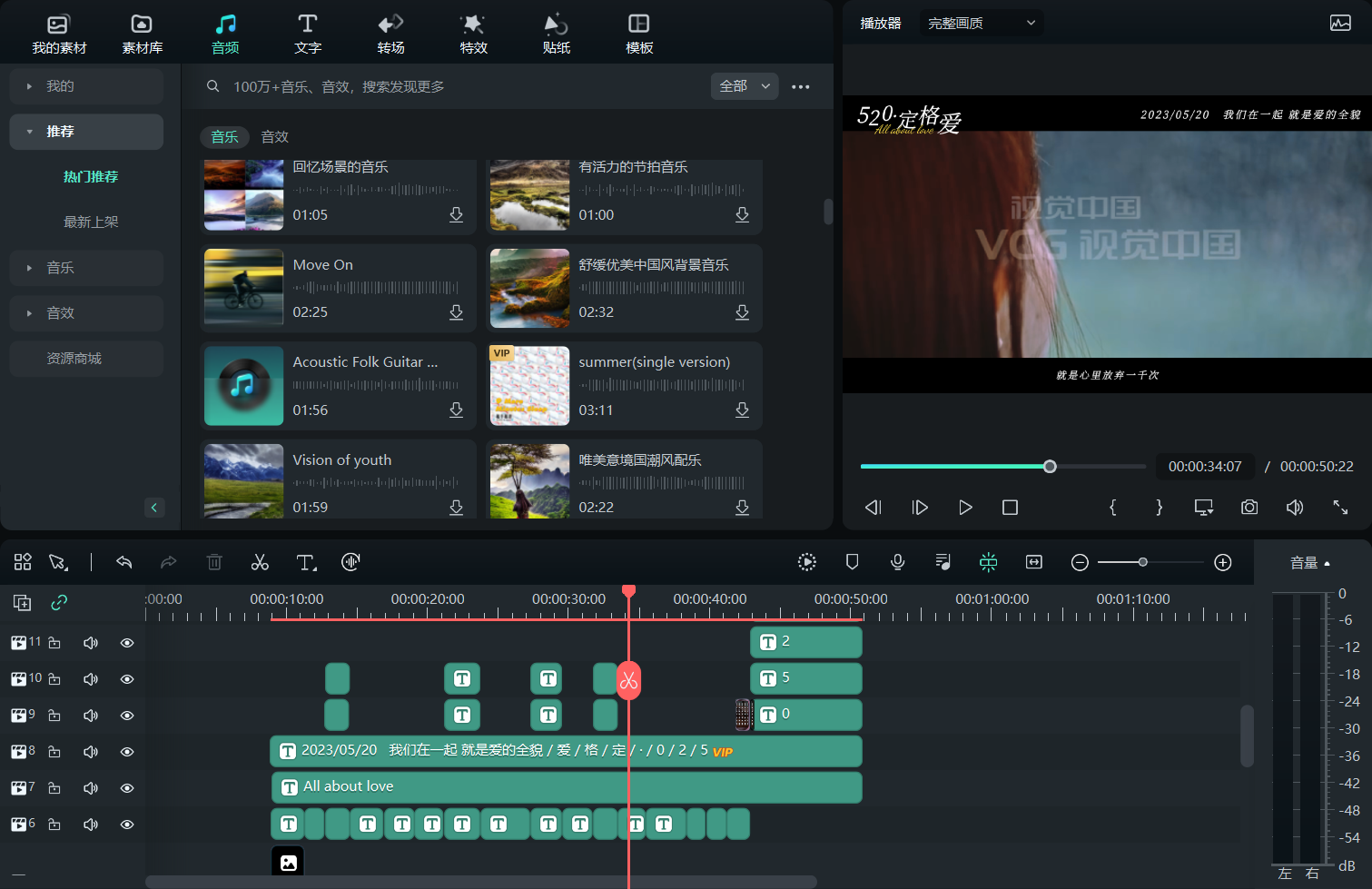Viewport: 1372px width, 889px height.
Task: Mute track 8 audio
Action: click(x=91, y=752)
